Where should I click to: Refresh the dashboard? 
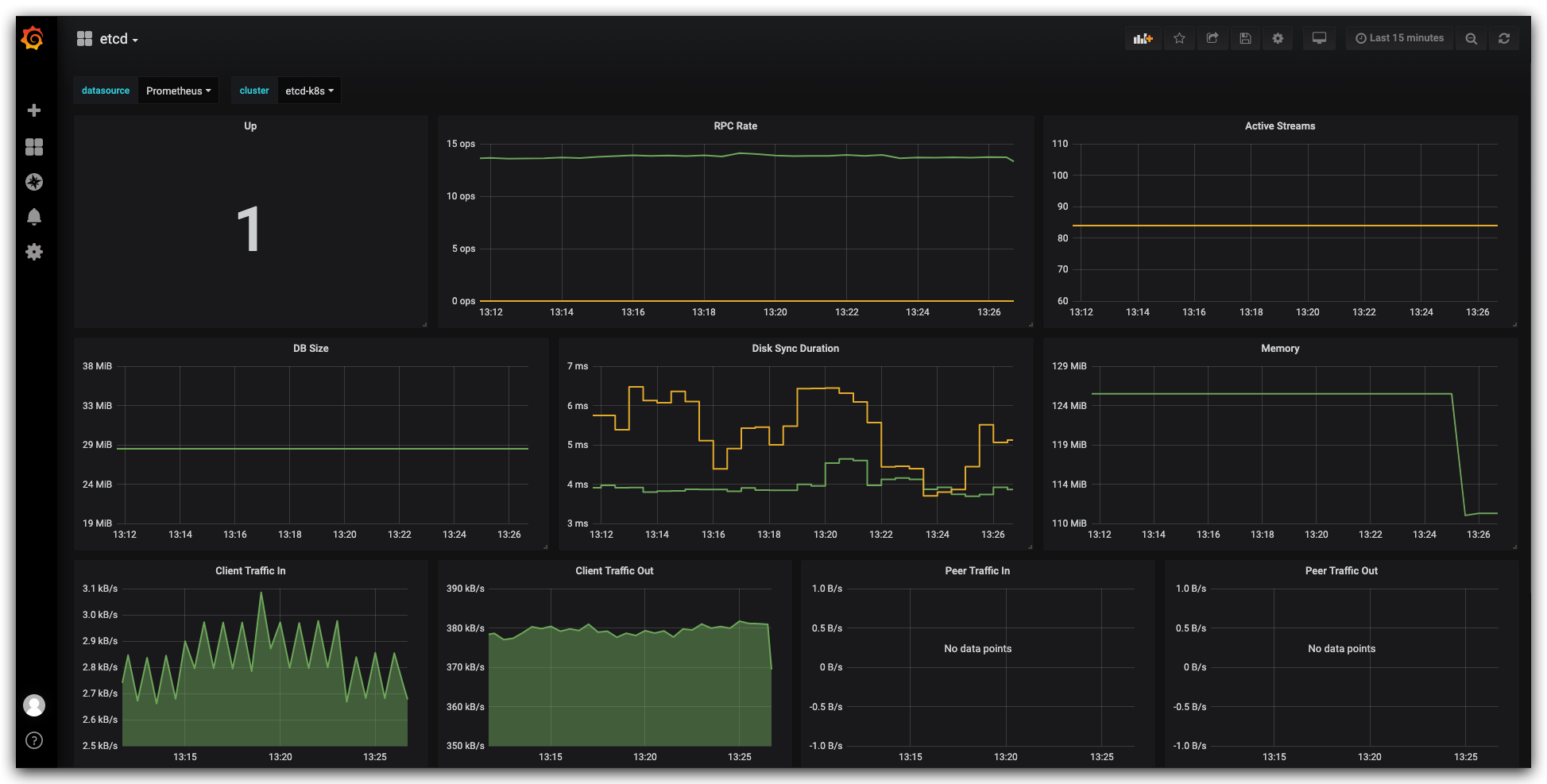point(1504,38)
